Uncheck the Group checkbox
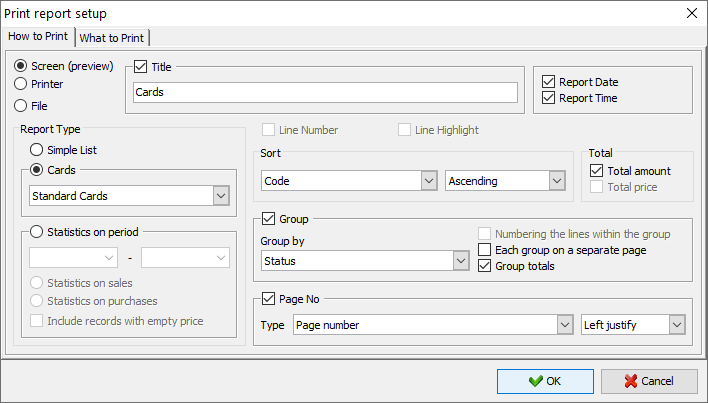The height and width of the screenshot is (403, 708). point(268,219)
